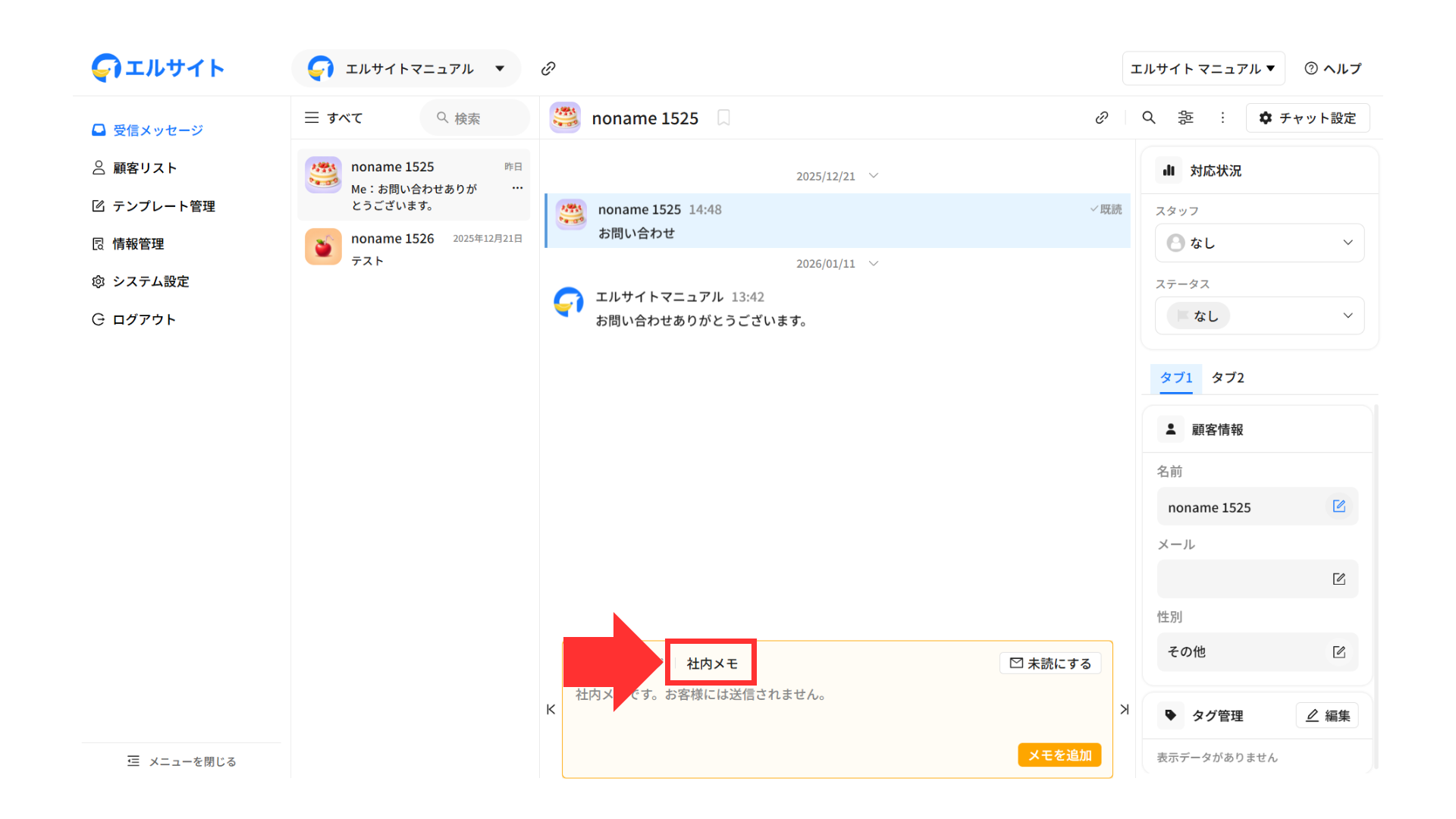Click edit icon for 性別 field

[x=1338, y=652]
